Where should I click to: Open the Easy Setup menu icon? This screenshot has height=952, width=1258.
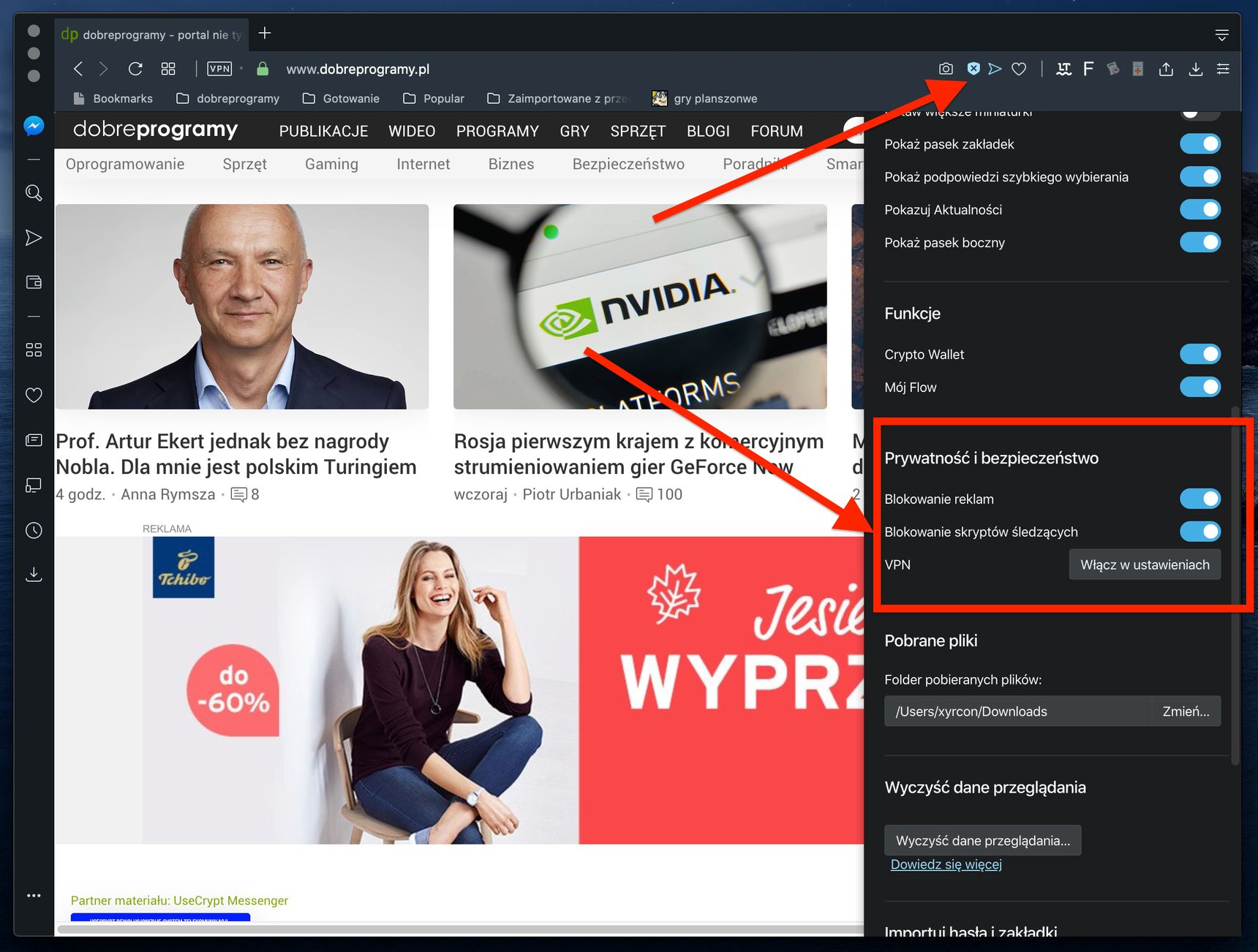[1223, 69]
